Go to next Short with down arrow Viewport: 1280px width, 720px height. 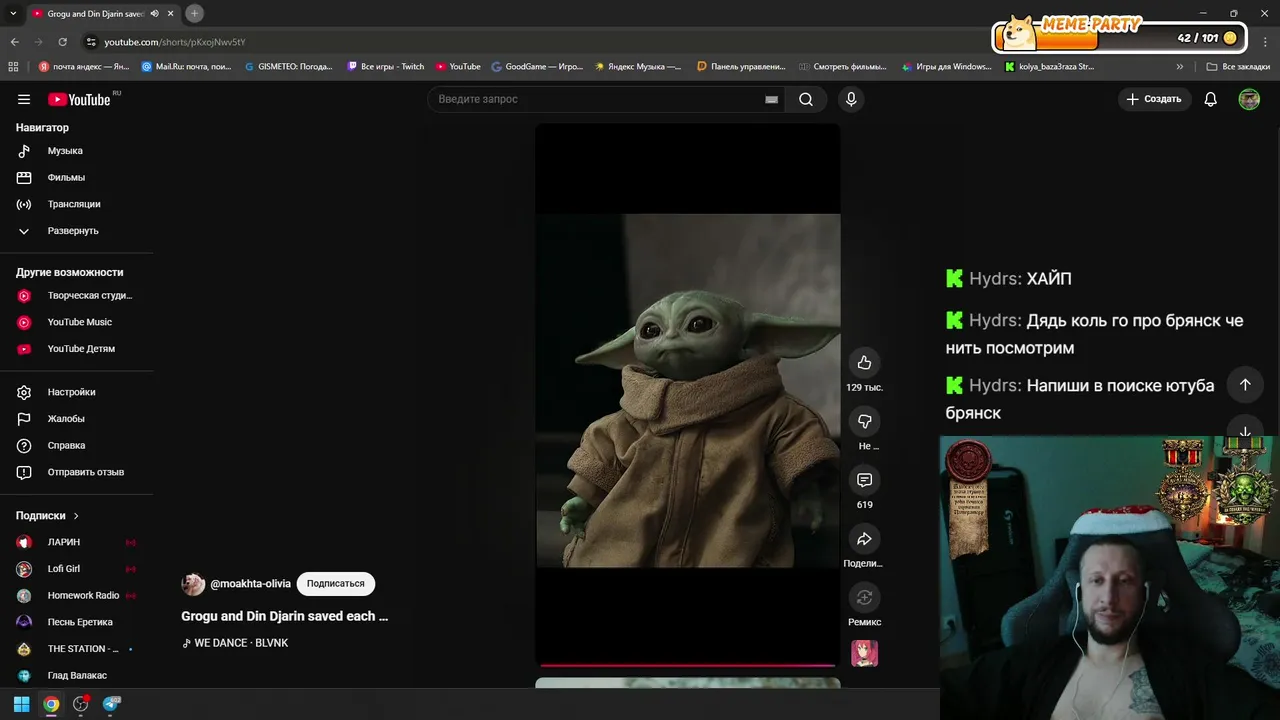tap(1245, 433)
